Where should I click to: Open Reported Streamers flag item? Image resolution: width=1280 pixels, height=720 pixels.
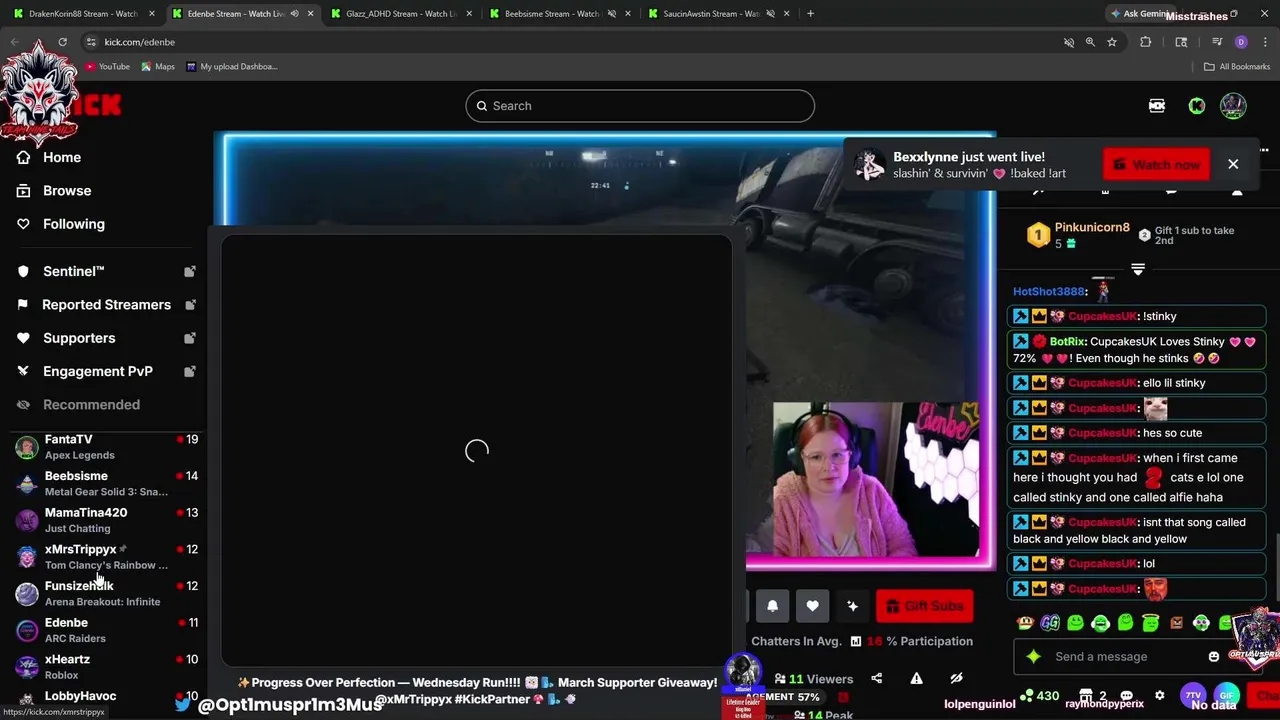point(106,304)
